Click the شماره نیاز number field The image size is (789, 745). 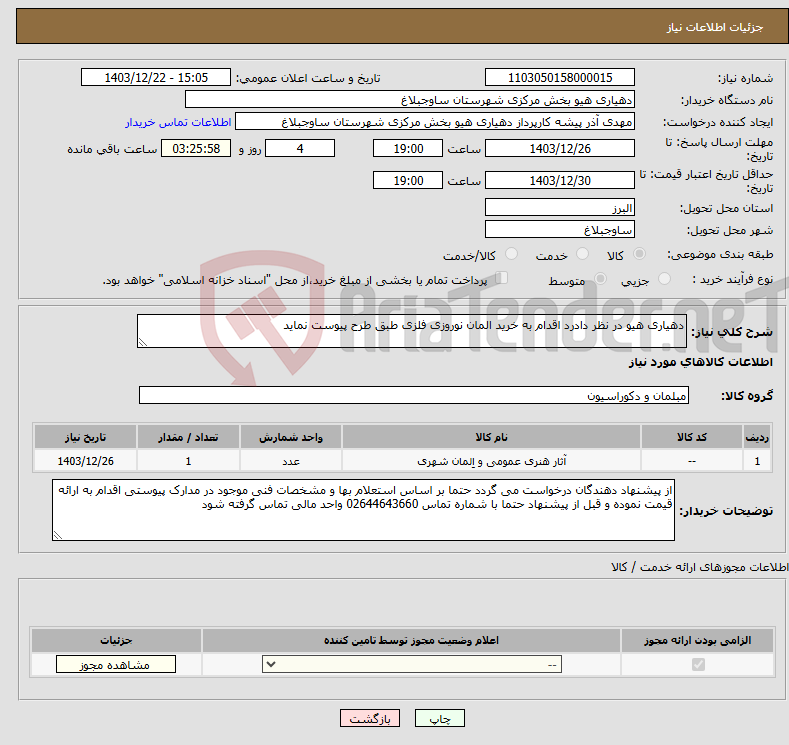click(560, 77)
